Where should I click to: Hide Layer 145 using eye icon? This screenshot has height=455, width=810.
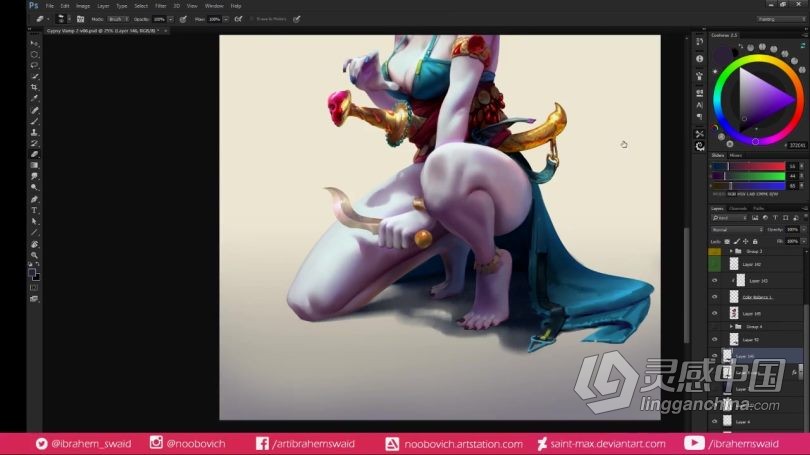point(714,313)
